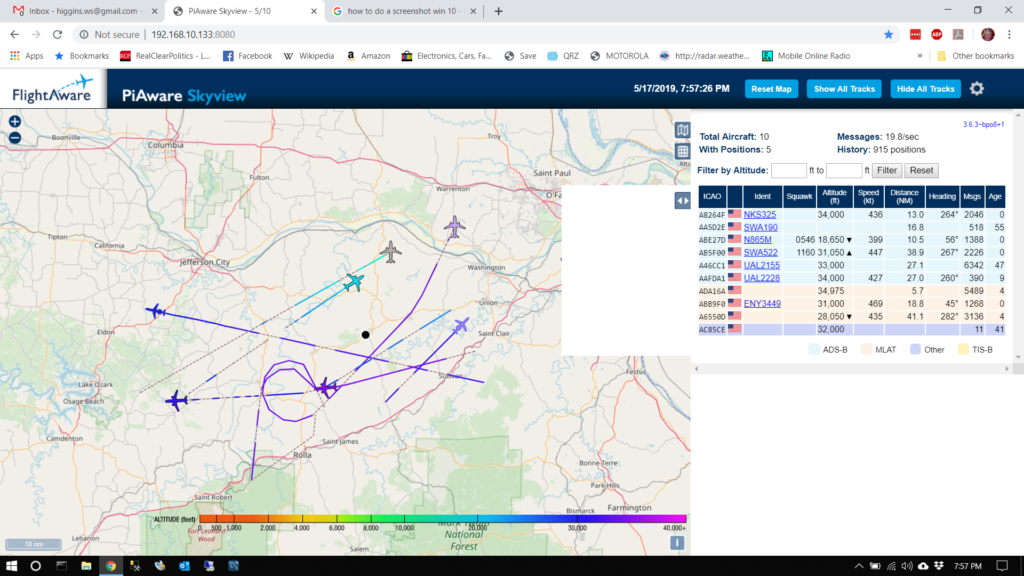Click the receiver location black dot
This screenshot has height=576, width=1024.
click(x=366, y=335)
